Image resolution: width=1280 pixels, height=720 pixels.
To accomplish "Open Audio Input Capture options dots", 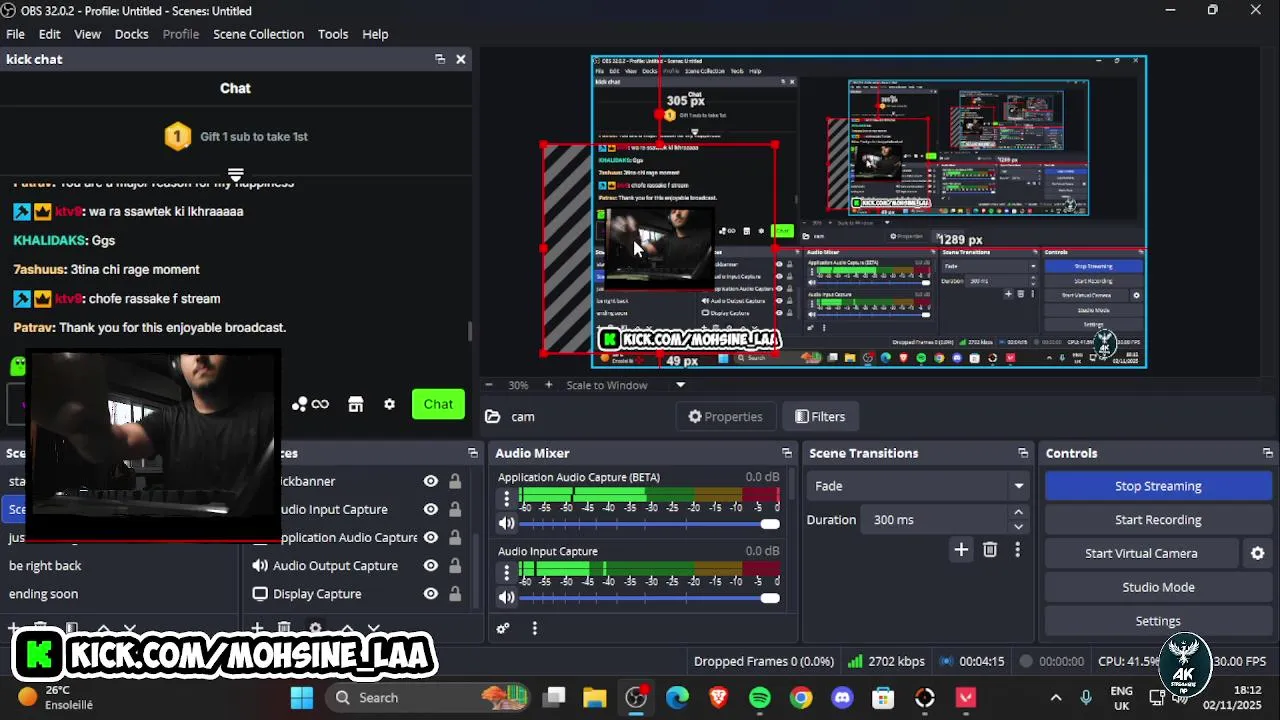I will coord(507,572).
